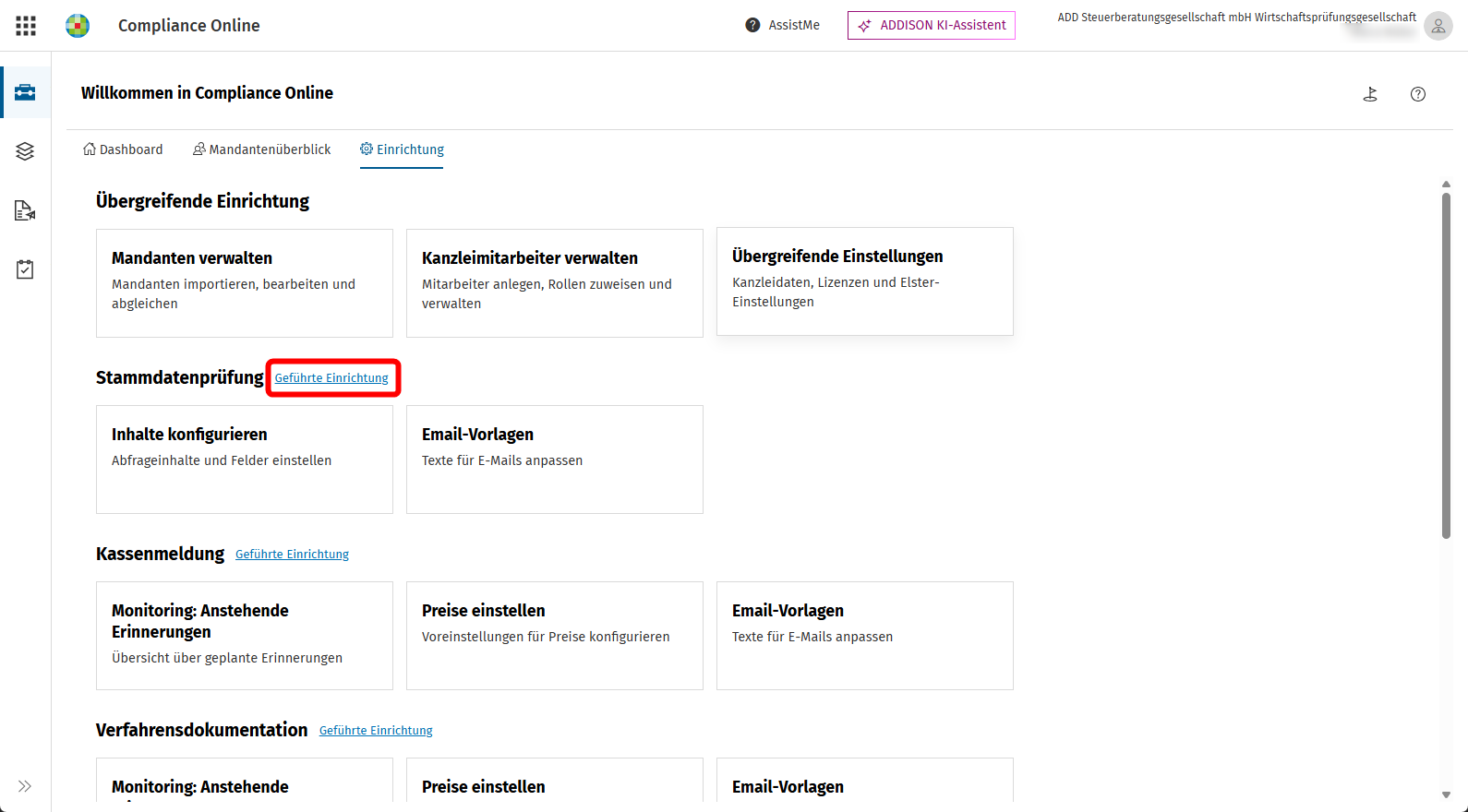Image resolution: width=1468 pixels, height=812 pixels.
Task: Open the app launcher grid icon
Action: click(26, 26)
